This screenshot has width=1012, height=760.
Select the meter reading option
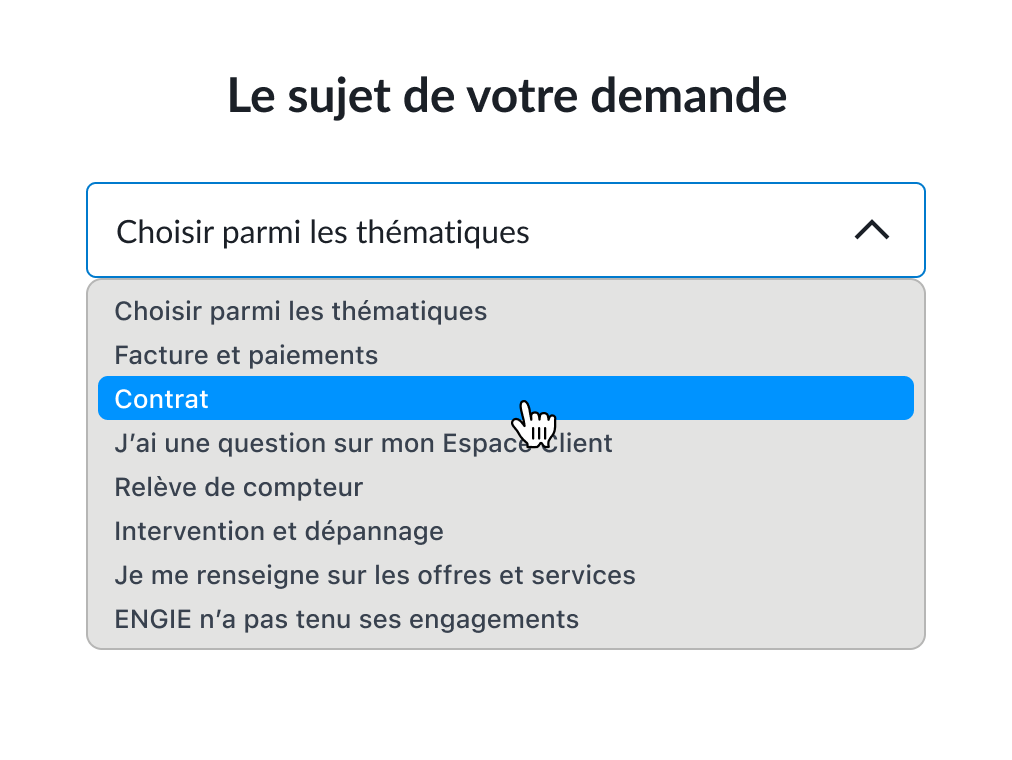(238, 487)
